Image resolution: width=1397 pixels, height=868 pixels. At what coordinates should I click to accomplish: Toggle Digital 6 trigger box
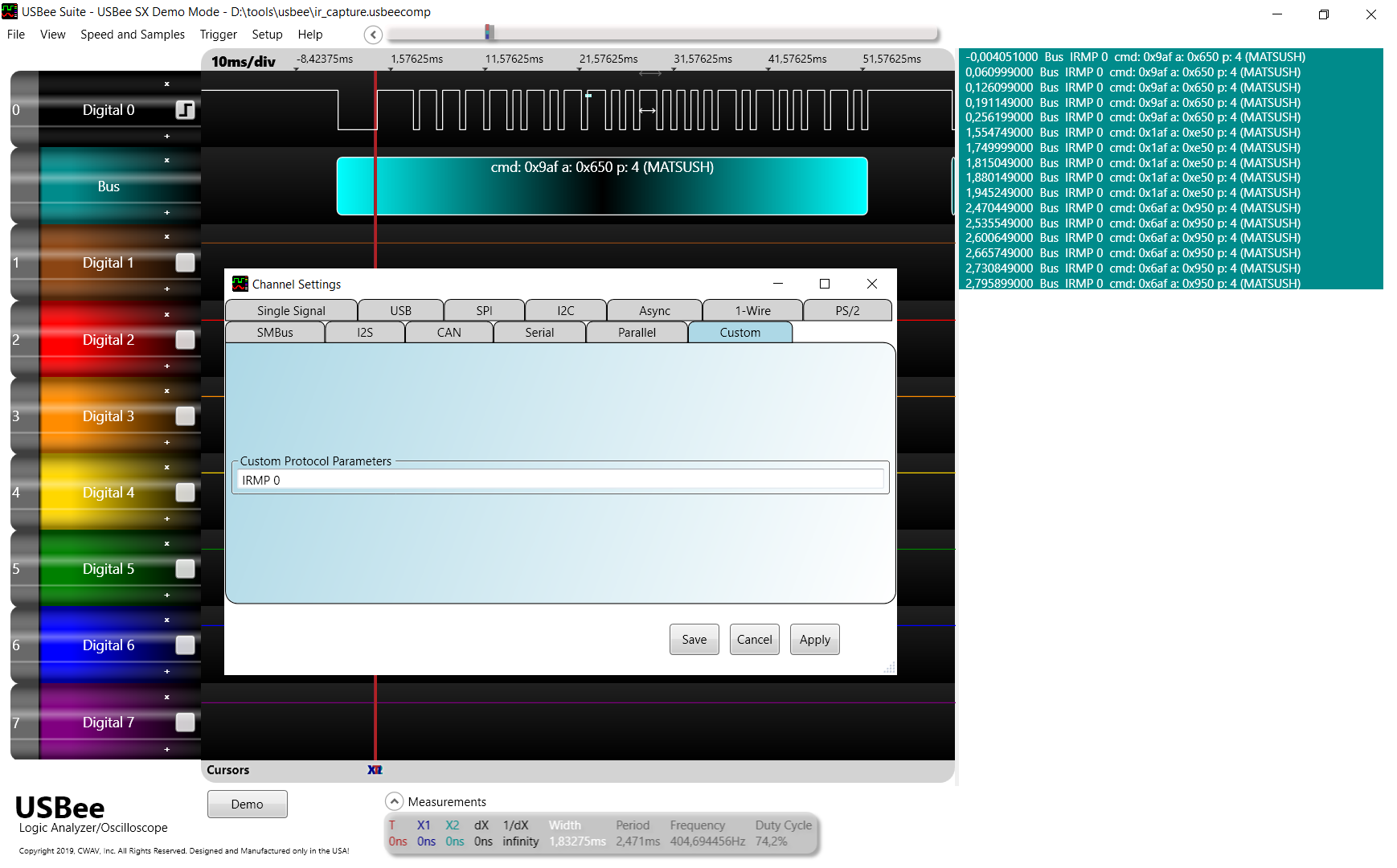pos(186,645)
